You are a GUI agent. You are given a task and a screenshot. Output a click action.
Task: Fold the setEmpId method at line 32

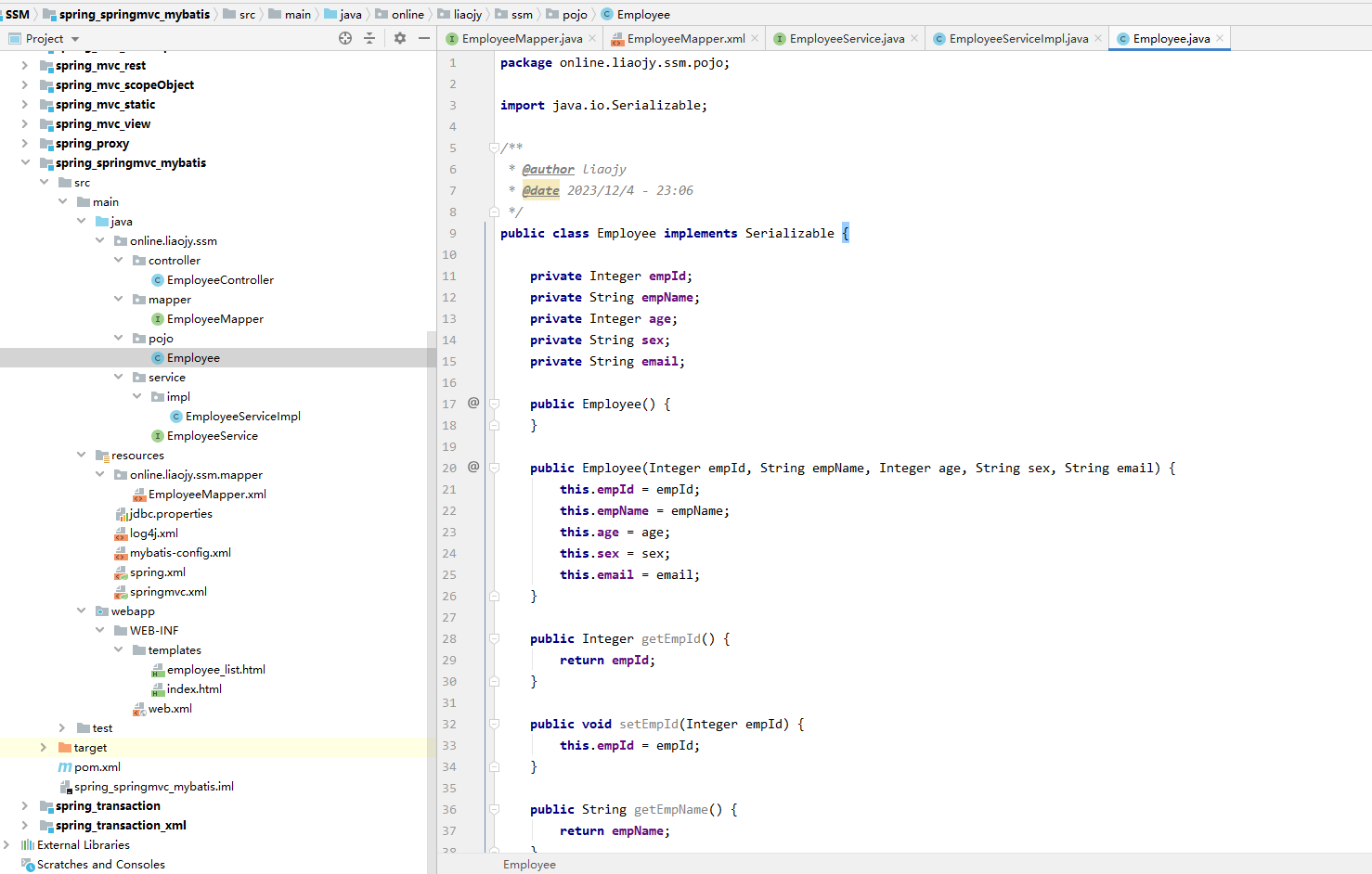tap(494, 724)
